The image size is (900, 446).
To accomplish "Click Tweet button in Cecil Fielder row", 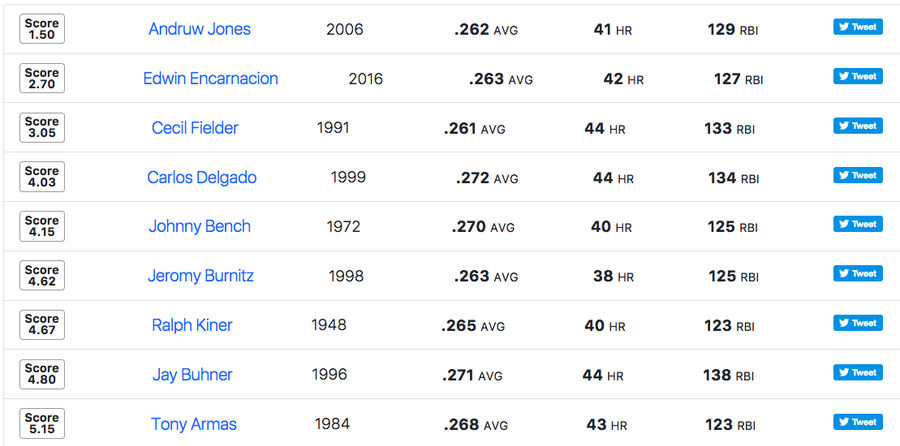I will point(858,126).
